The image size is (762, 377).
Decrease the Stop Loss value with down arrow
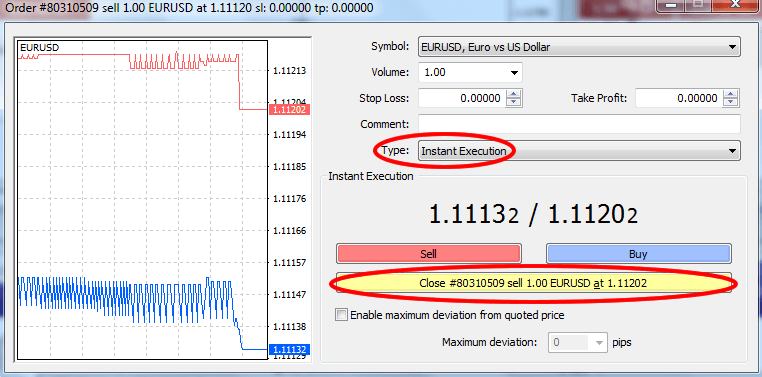coord(514,103)
